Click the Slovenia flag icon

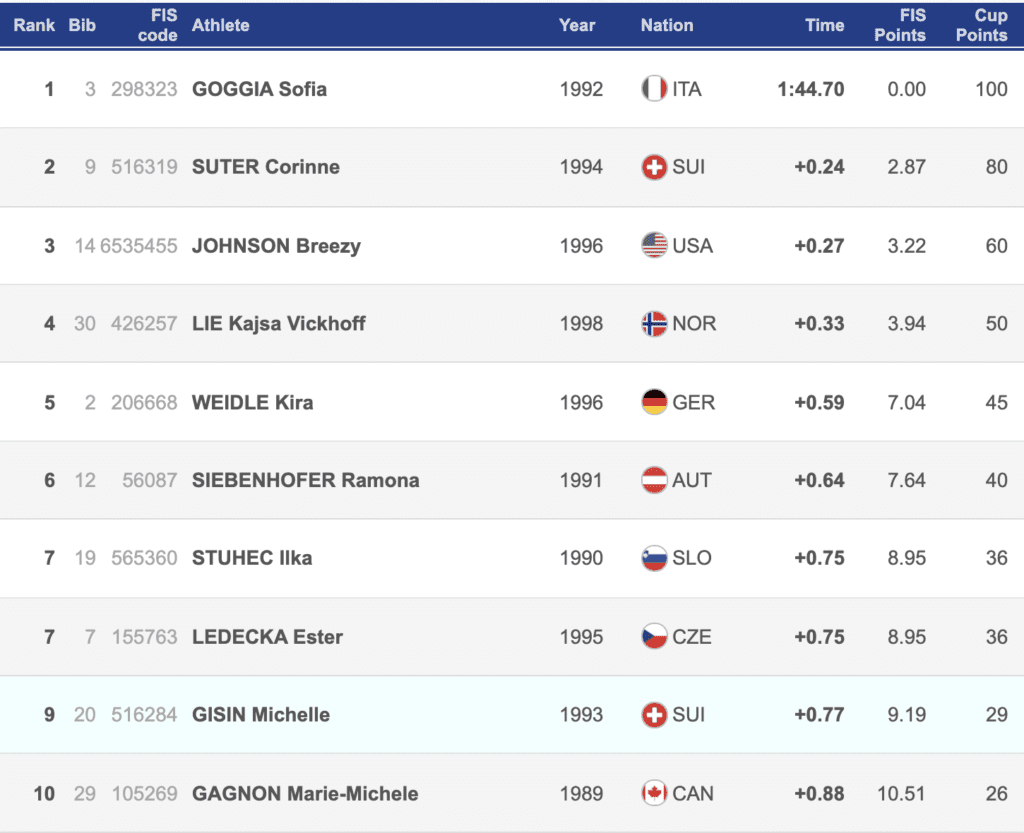click(x=654, y=558)
